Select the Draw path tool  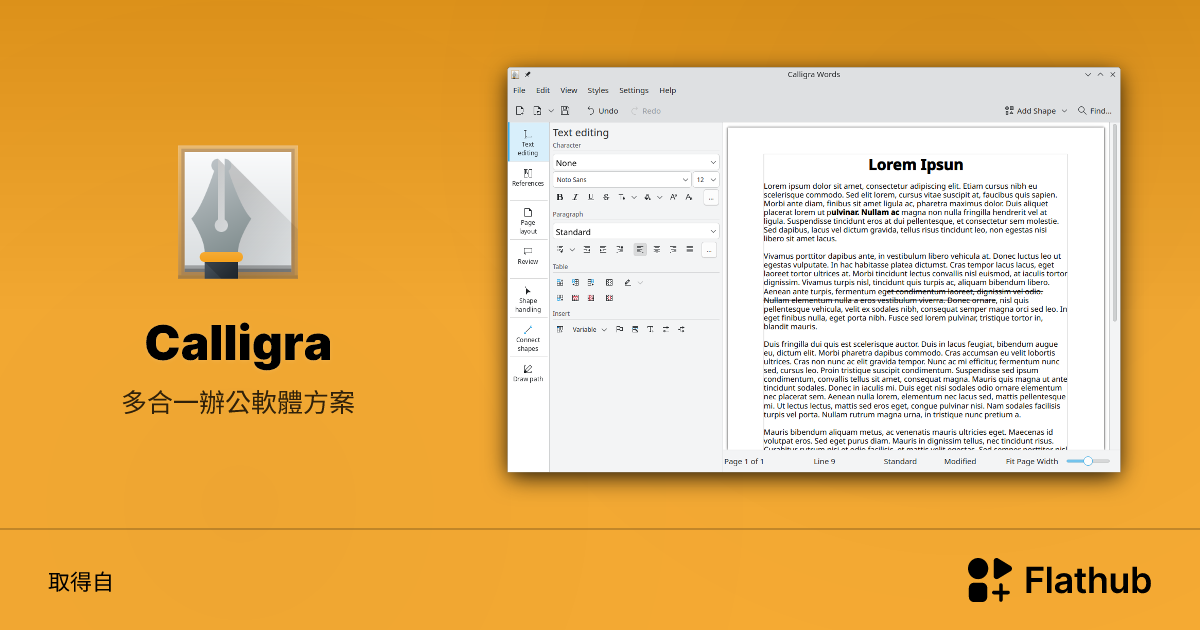click(528, 373)
